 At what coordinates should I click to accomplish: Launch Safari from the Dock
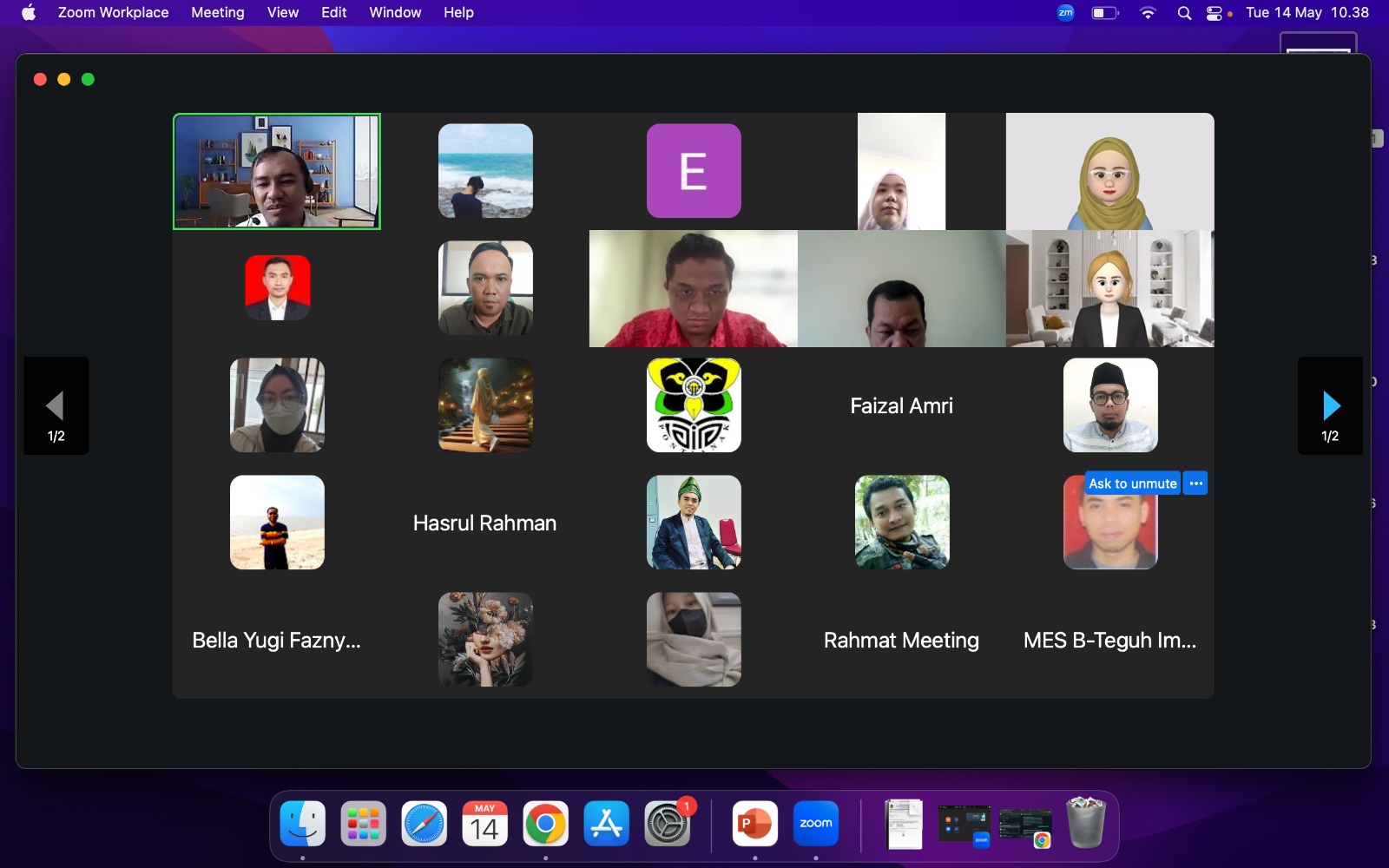click(424, 824)
